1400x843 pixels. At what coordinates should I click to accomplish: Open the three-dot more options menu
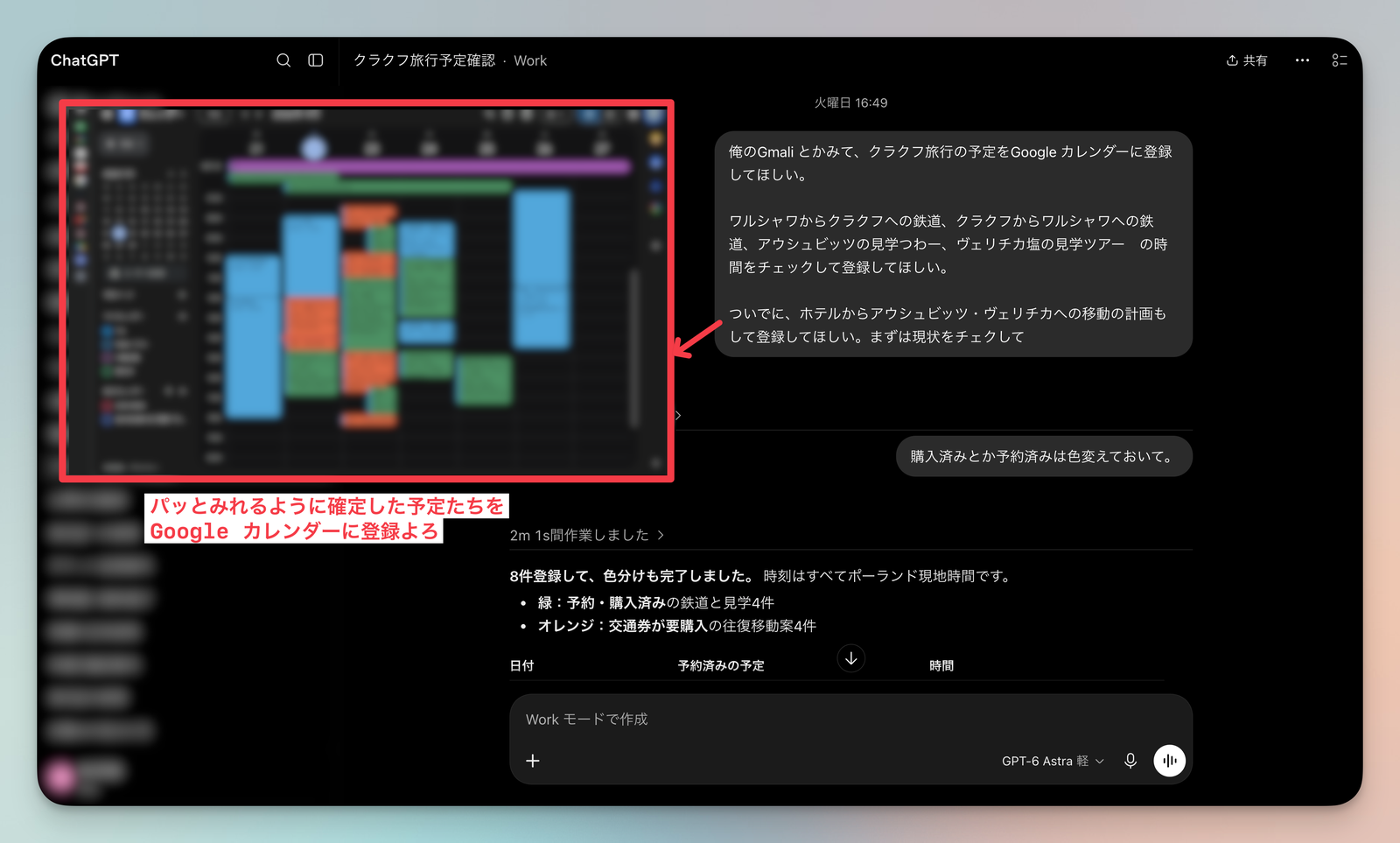coord(1302,60)
